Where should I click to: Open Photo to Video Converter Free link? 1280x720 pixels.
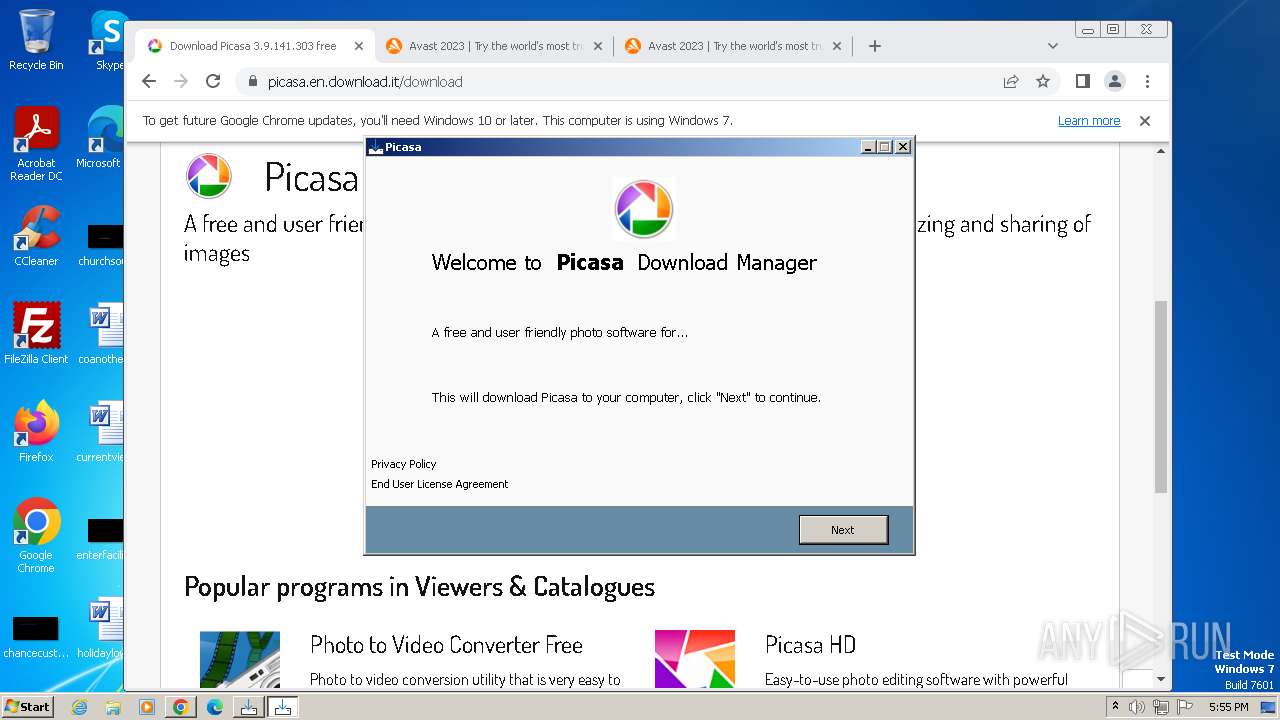[446, 645]
